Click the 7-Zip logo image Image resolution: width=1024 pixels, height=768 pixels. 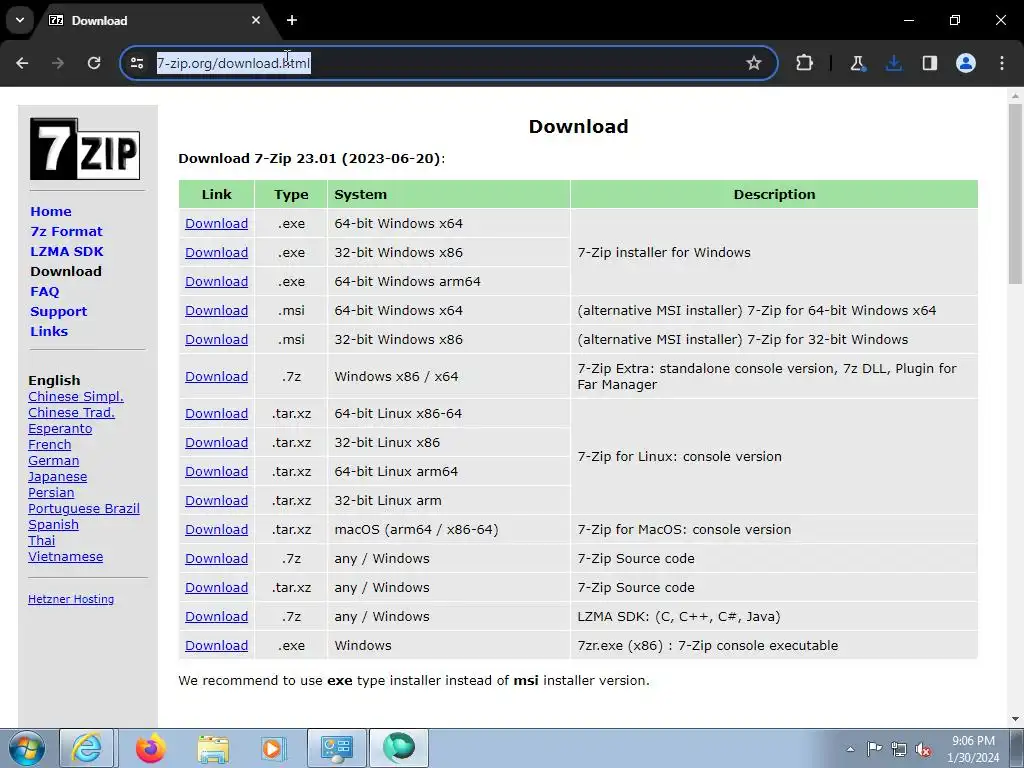point(85,149)
